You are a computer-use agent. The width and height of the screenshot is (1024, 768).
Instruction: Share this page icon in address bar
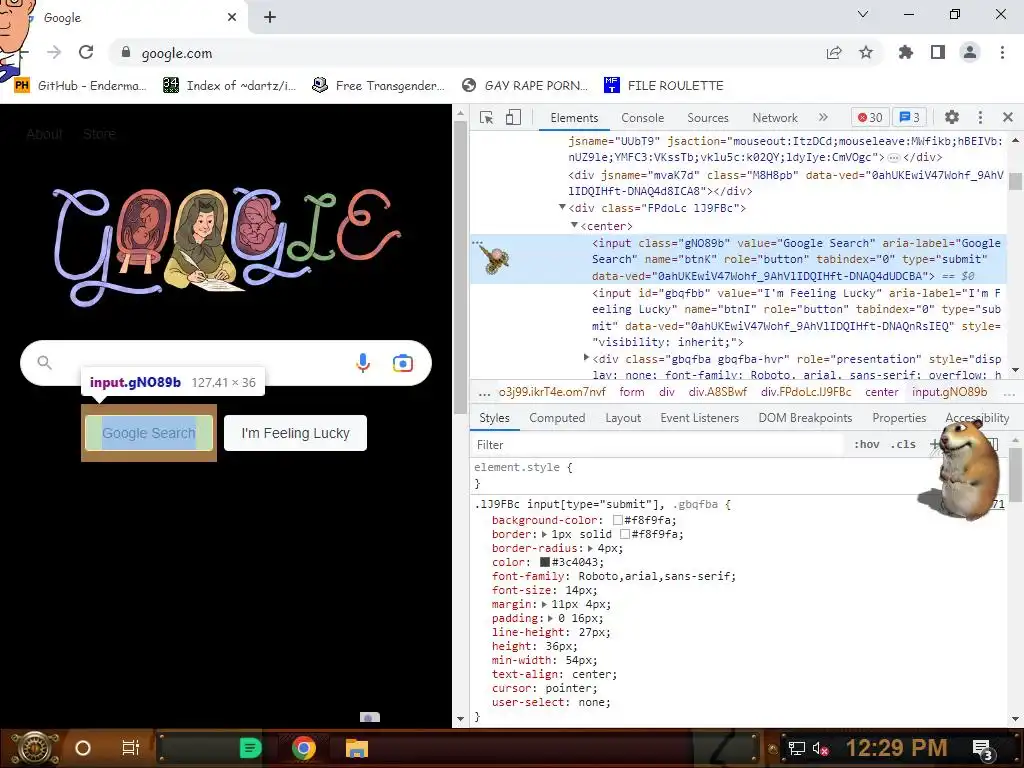(x=834, y=53)
